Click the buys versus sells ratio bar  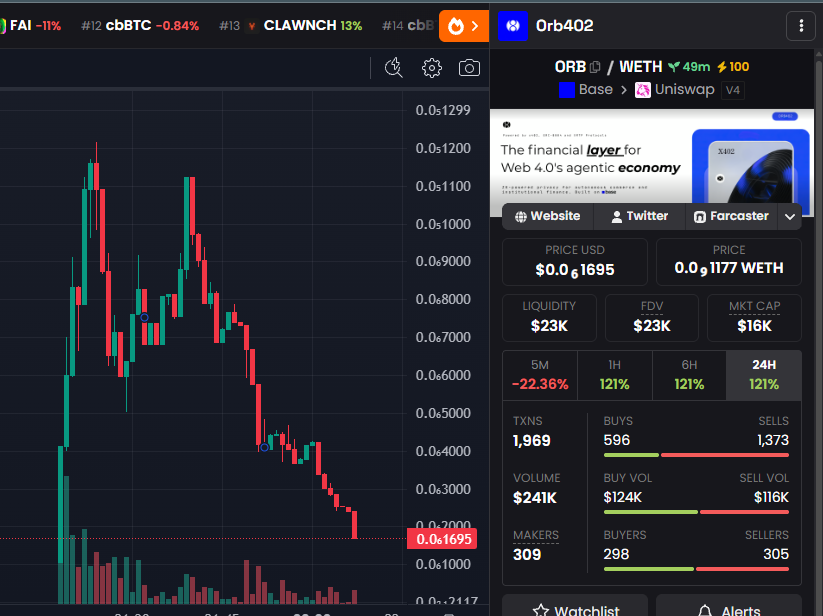696,455
